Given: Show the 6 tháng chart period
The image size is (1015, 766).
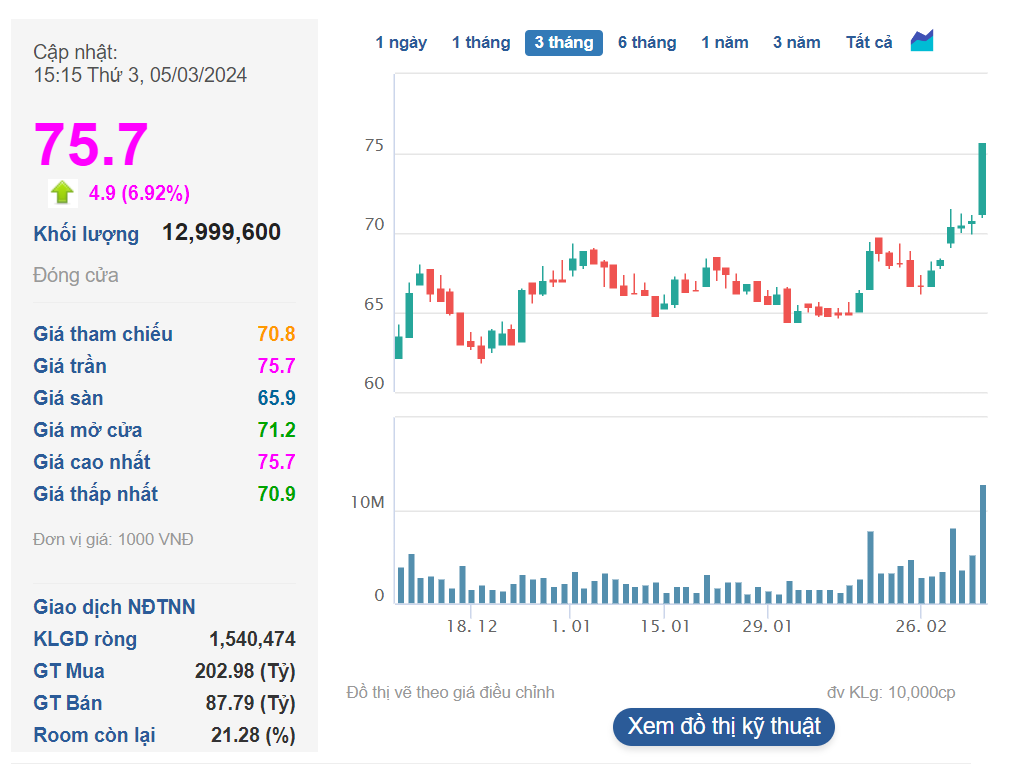Looking at the screenshot, I should [647, 42].
